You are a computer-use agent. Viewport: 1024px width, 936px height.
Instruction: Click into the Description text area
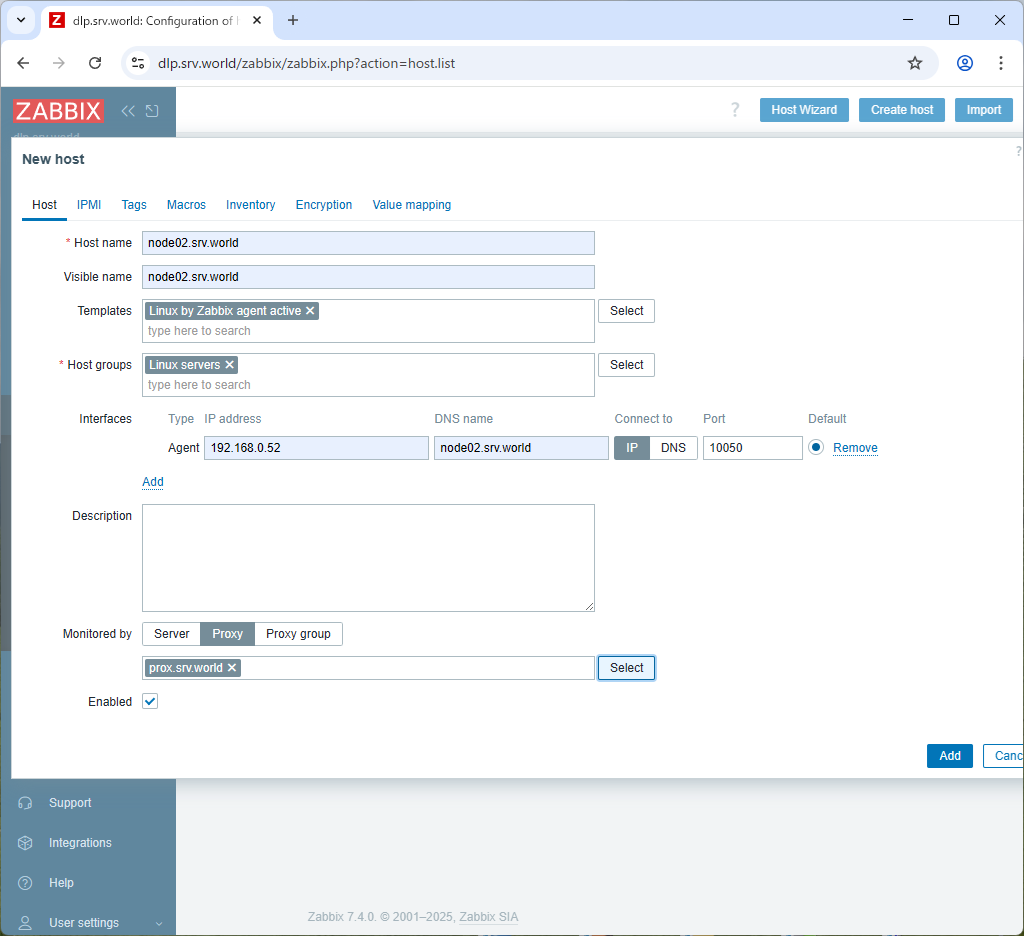(x=368, y=557)
